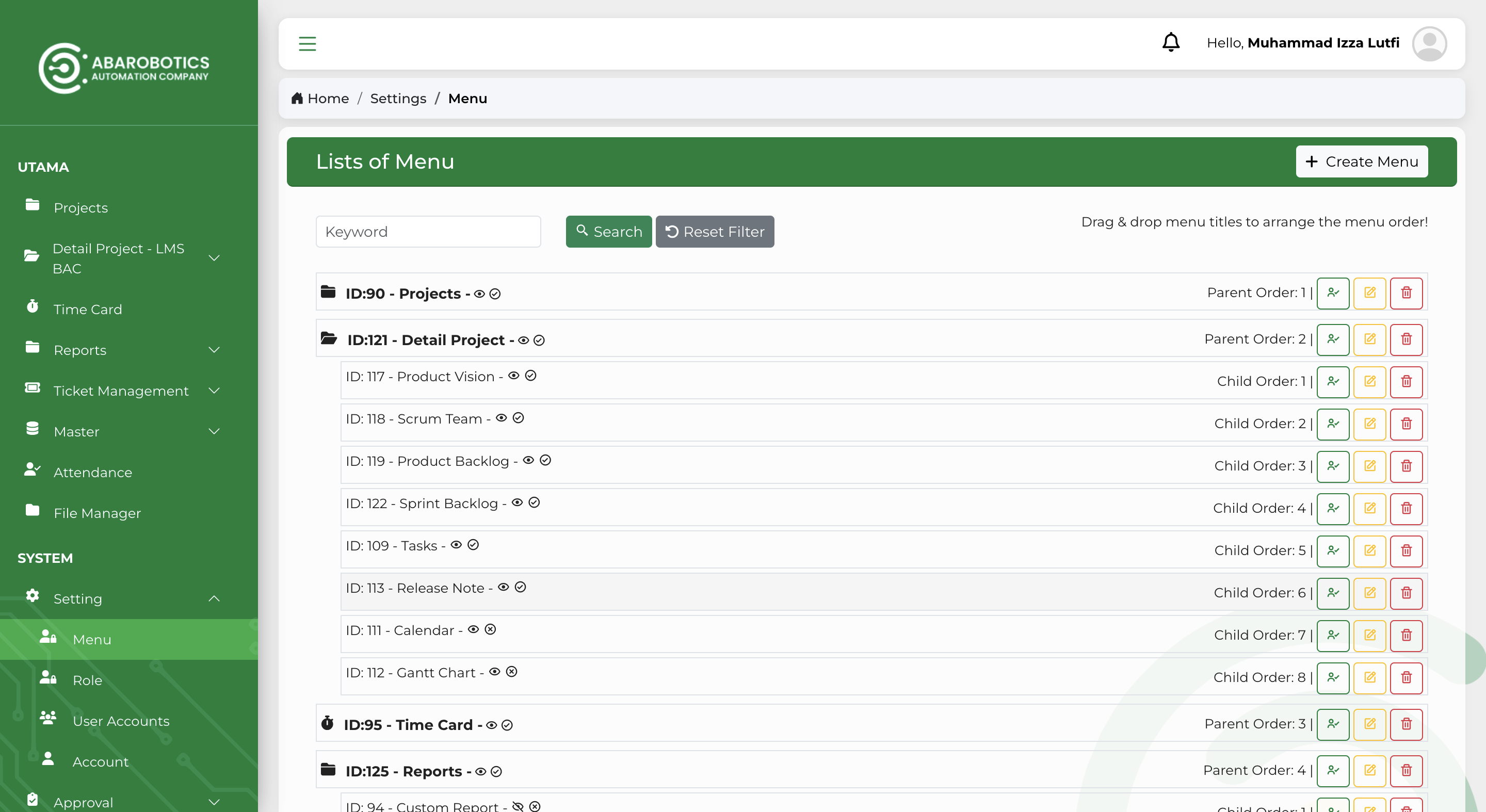Focus the Keyword search field

[428, 232]
